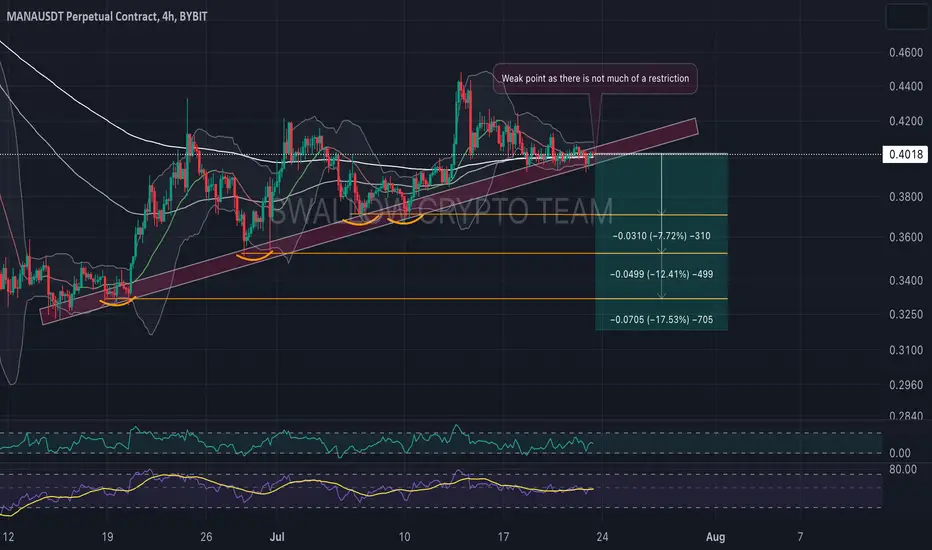The image size is (932, 550).
Task: Click the -0.0499 (-12.41%) -499 measurement label
Action: (661, 274)
